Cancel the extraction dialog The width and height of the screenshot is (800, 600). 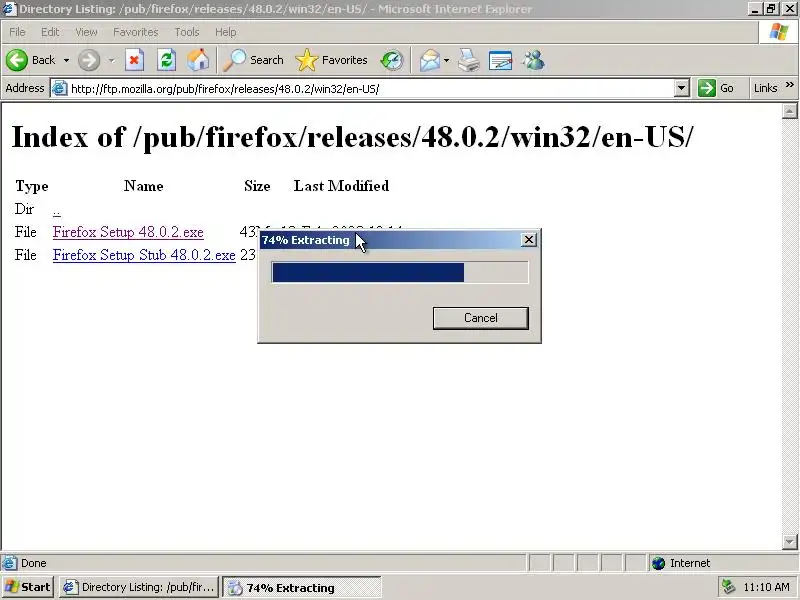click(x=481, y=318)
